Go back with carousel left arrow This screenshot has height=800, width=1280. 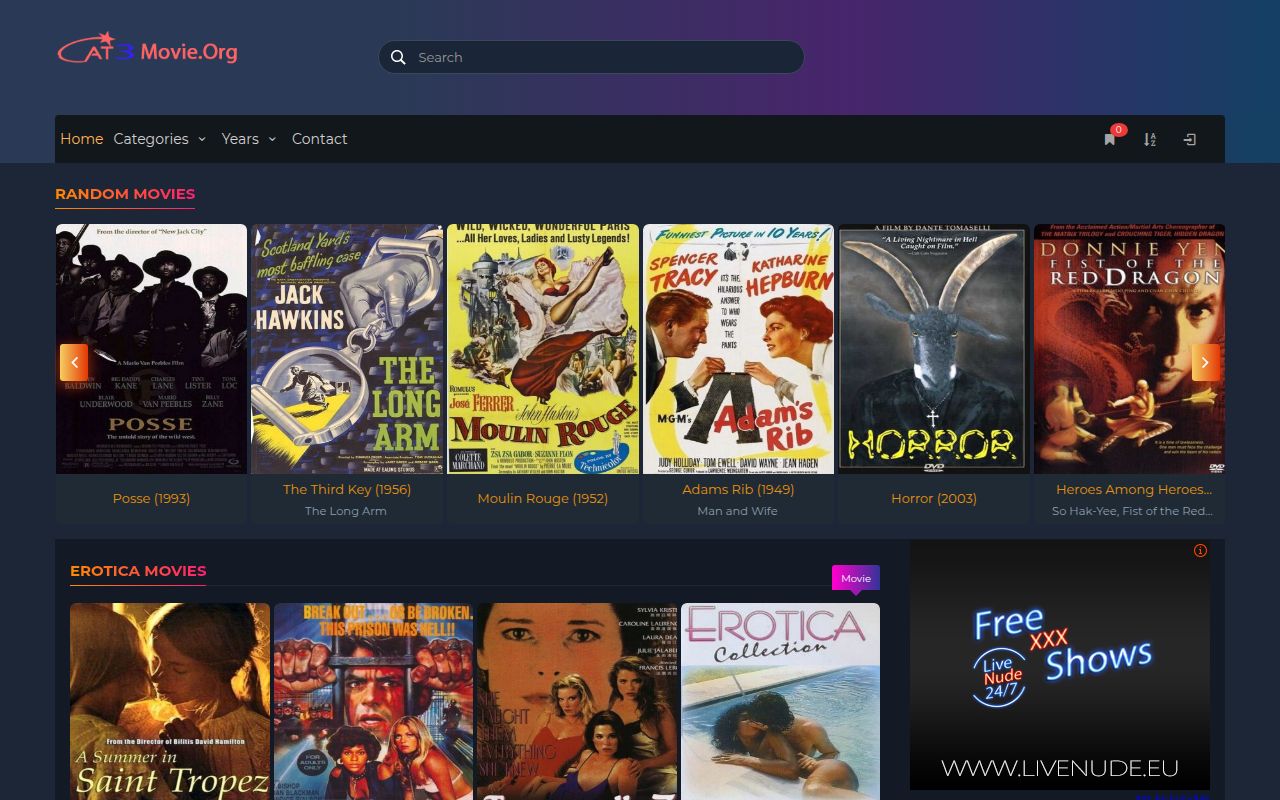click(74, 362)
